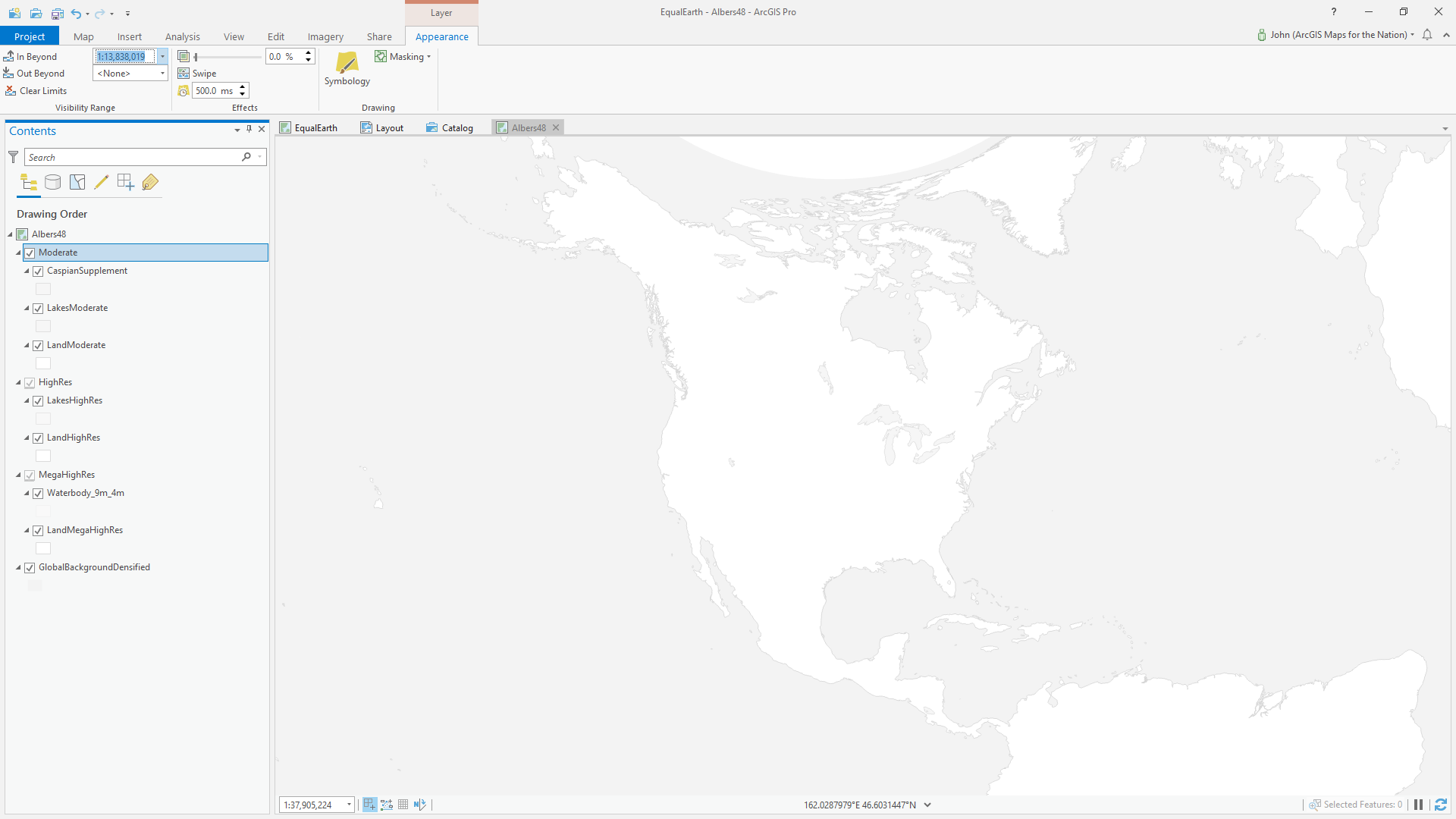This screenshot has height=819, width=1456.
Task: Show List By Selection view
Action: (x=77, y=182)
